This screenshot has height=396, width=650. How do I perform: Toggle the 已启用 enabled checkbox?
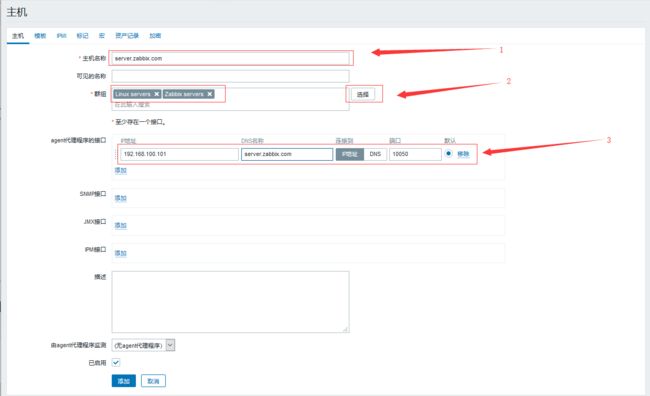pyautogui.click(x=116, y=362)
